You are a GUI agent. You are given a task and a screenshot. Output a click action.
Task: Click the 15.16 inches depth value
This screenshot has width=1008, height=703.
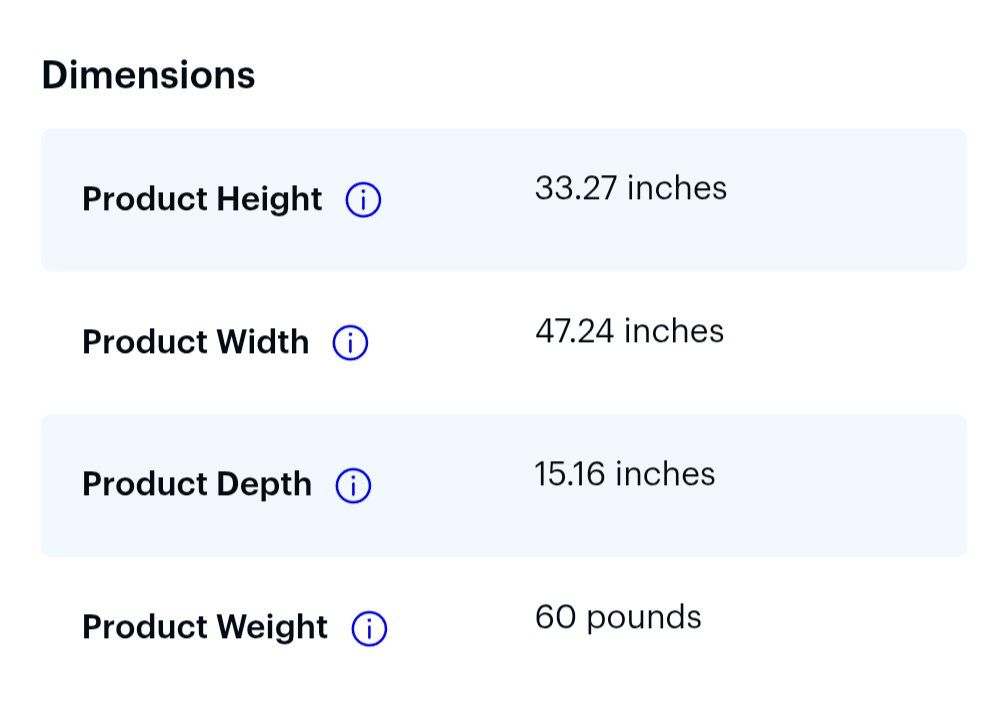(x=625, y=474)
